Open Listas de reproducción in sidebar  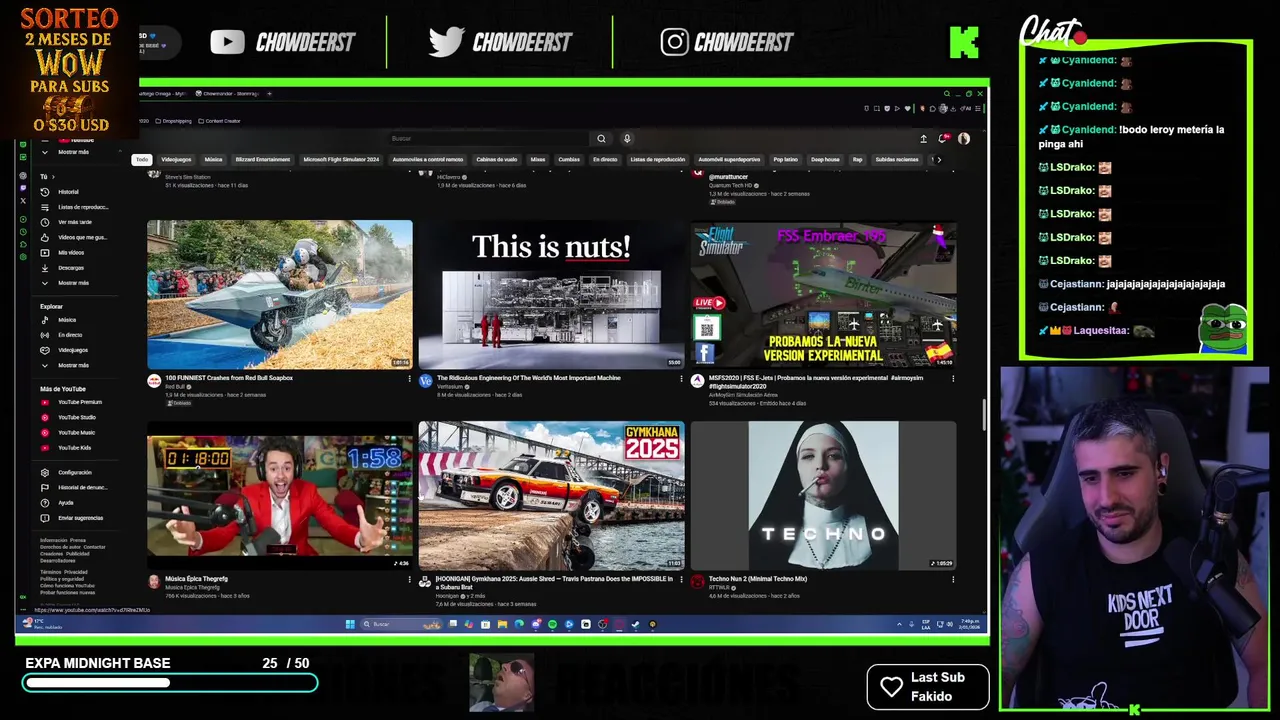[x=75, y=207]
